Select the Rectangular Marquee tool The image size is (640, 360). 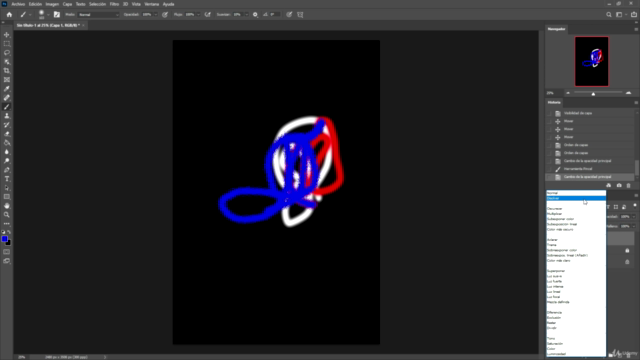click(7, 44)
